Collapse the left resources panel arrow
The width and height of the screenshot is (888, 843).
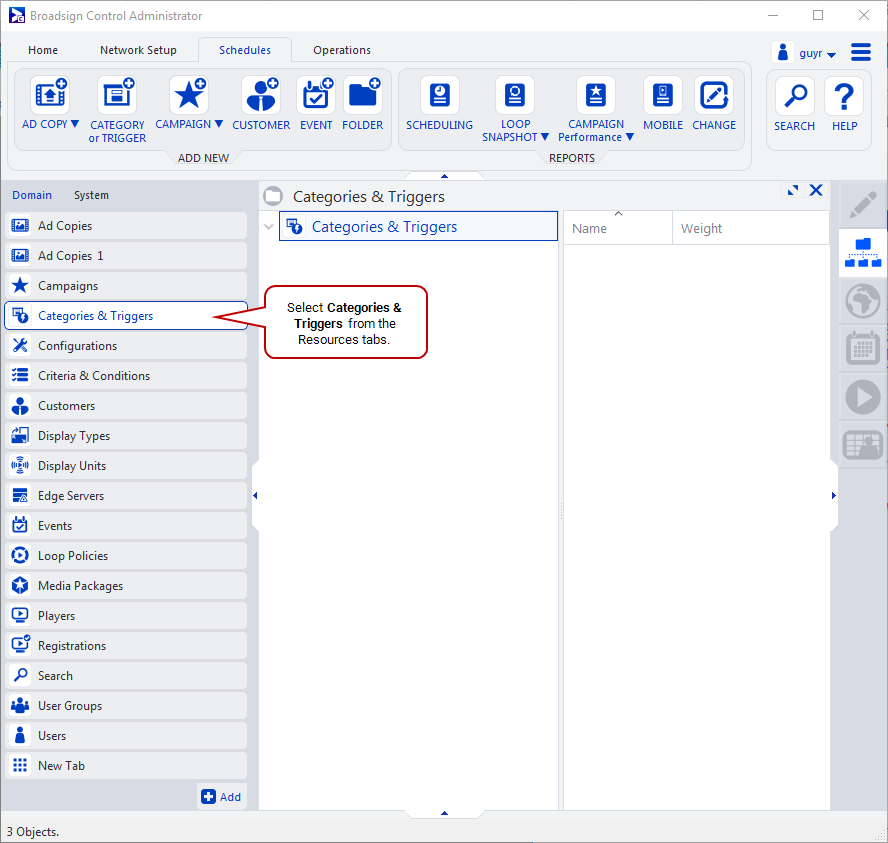[255, 495]
